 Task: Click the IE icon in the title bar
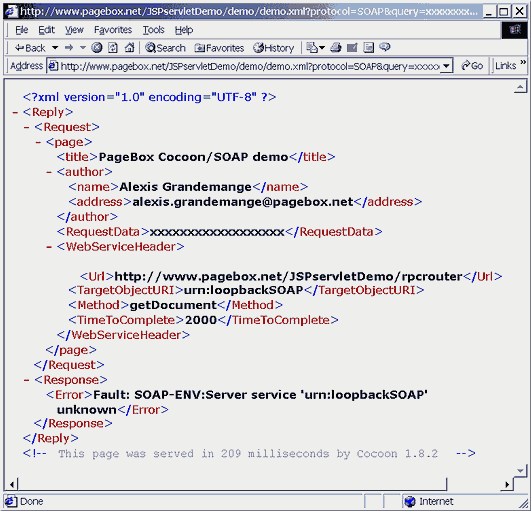tap(11, 12)
